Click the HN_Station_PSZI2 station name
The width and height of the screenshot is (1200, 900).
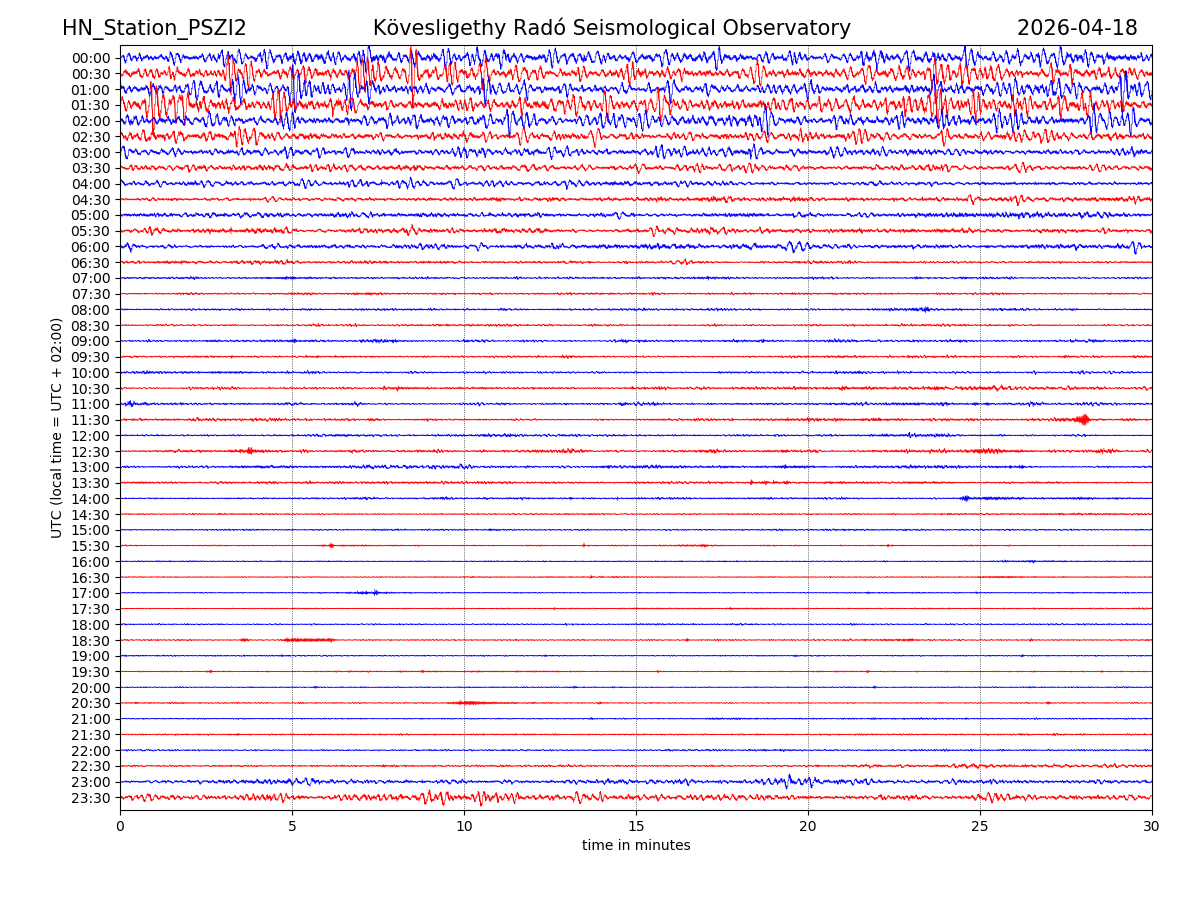154,28
